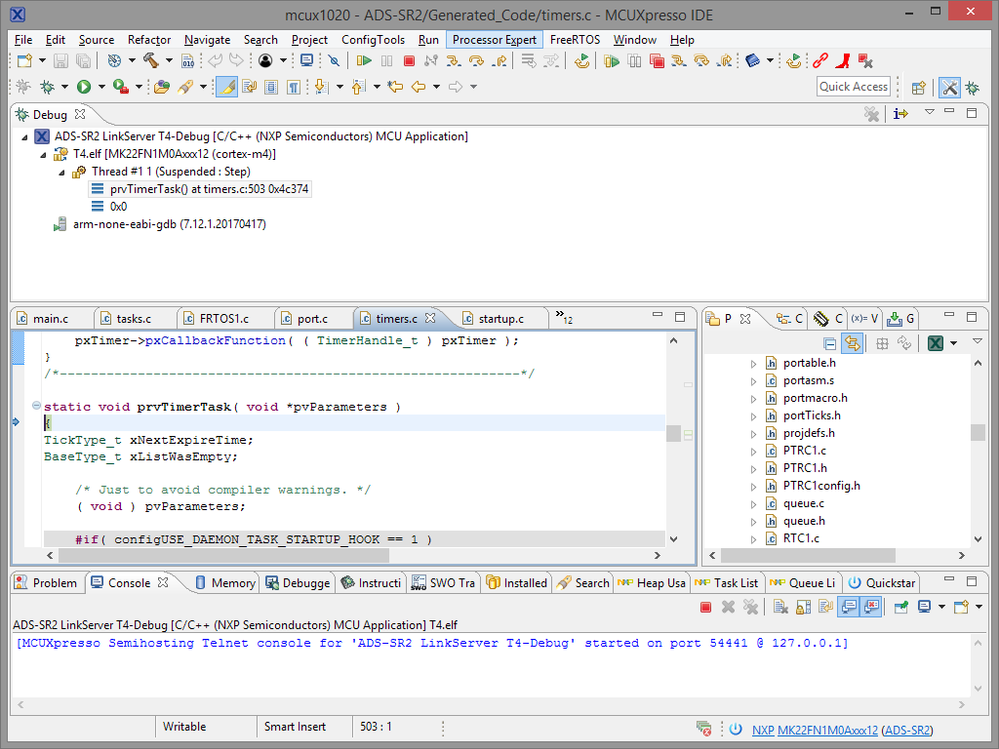Image resolution: width=999 pixels, height=749 pixels.
Task: Click the hammer Build icon
Action: click(150, 61)
